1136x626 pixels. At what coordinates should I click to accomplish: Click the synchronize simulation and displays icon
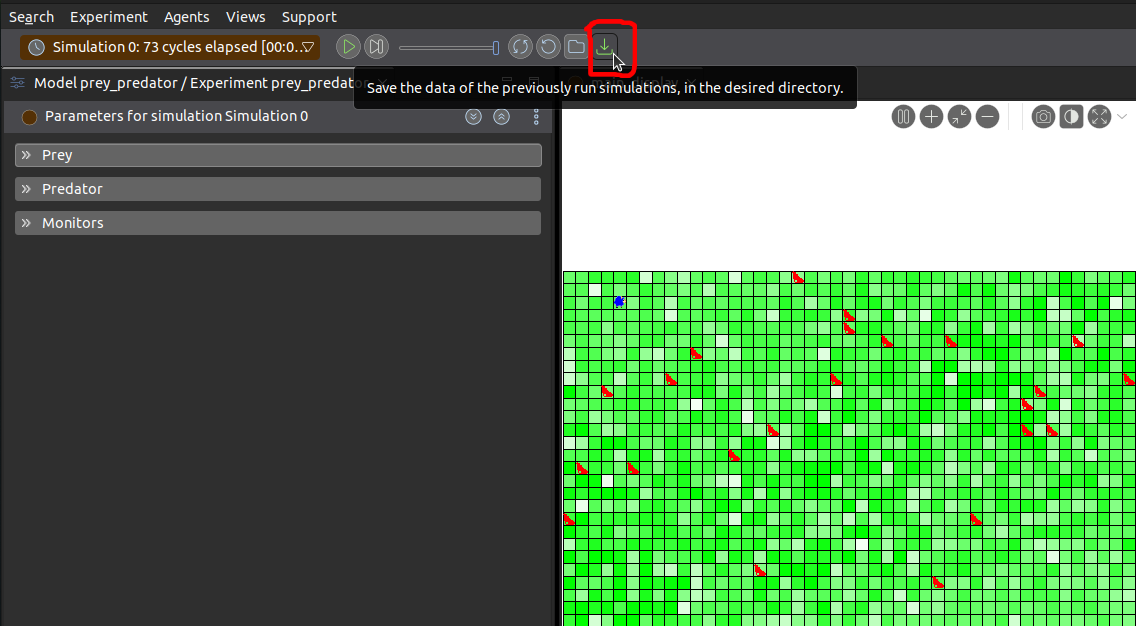[520, 47]
